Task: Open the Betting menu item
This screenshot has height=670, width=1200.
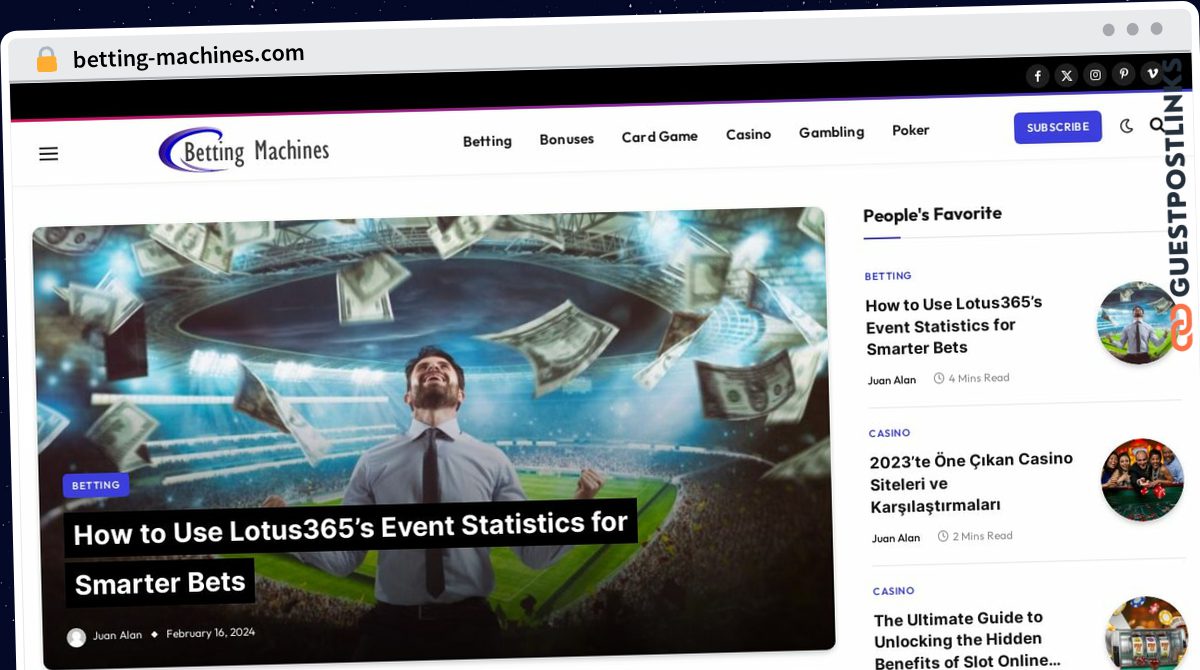Action: pyautogui.click(x=487, y=141)
